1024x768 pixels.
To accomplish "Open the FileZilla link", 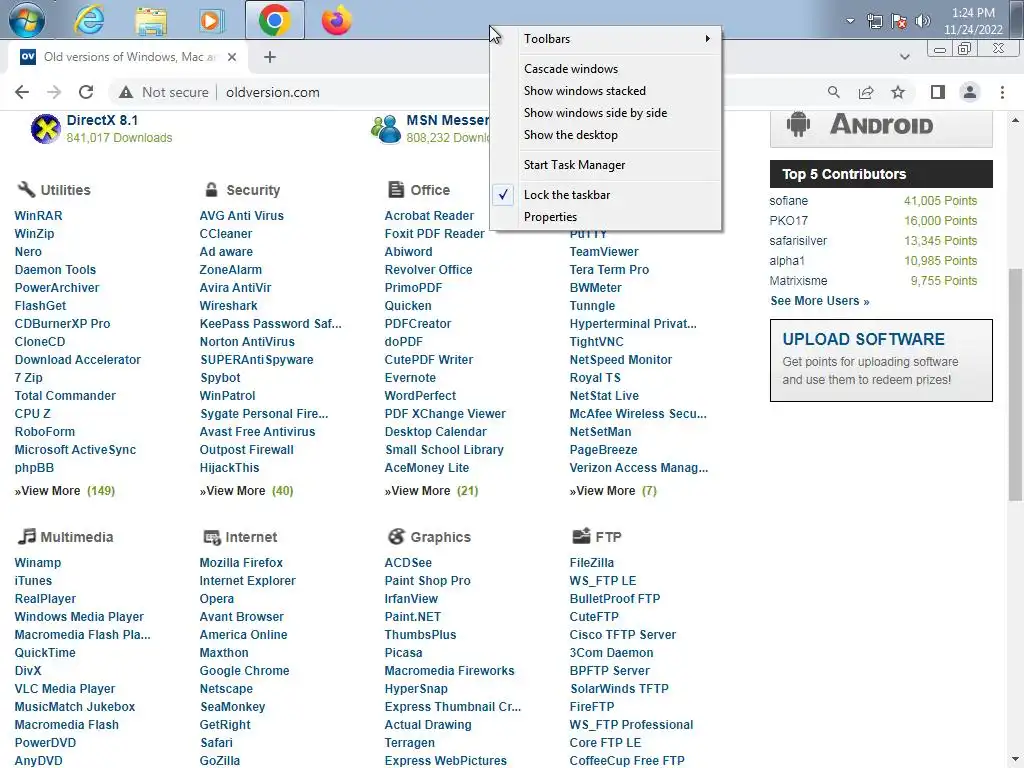I will (591, 562).
